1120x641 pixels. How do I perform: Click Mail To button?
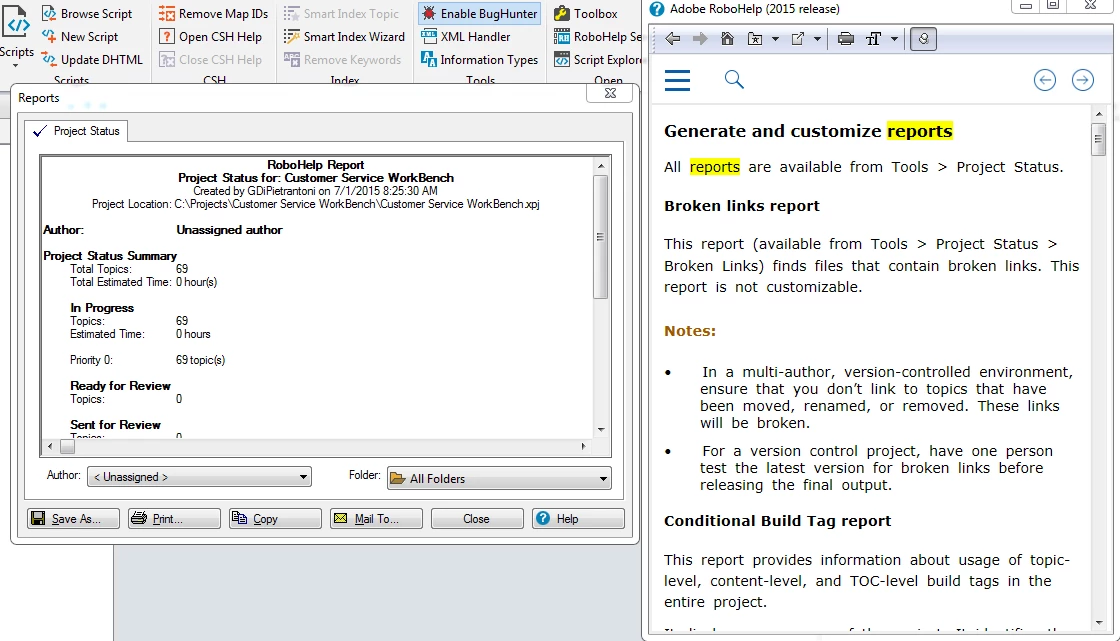(376, 519)
